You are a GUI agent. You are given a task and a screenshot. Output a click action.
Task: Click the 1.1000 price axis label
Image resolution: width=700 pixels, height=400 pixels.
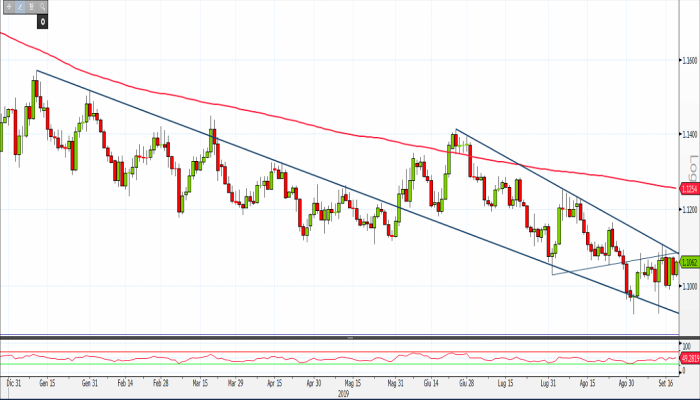(x=690, y=286)
